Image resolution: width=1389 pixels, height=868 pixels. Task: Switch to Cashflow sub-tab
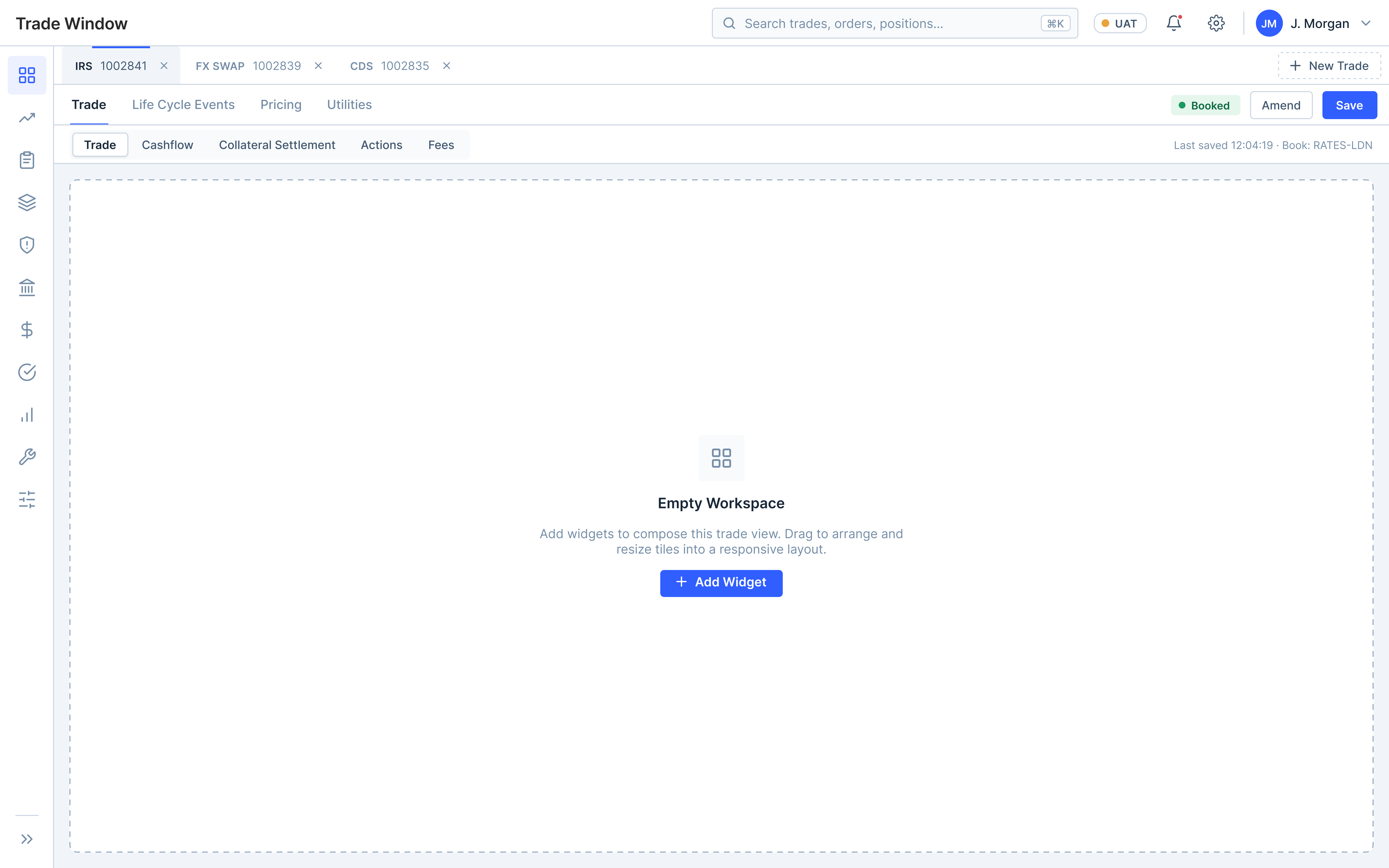coord(167,145)
